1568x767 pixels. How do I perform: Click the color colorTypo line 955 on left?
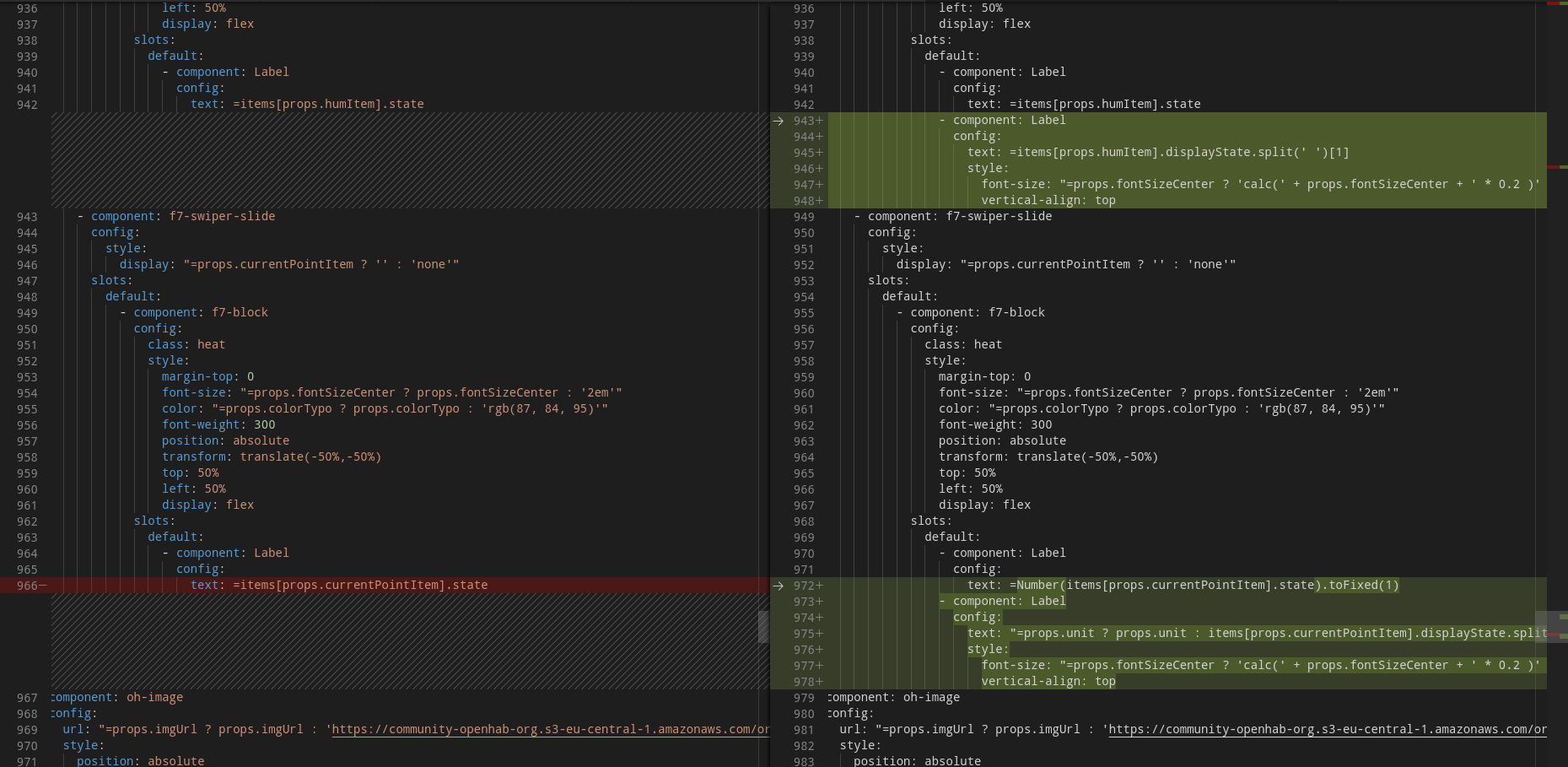pyautogui.click(x=385, y=409)
